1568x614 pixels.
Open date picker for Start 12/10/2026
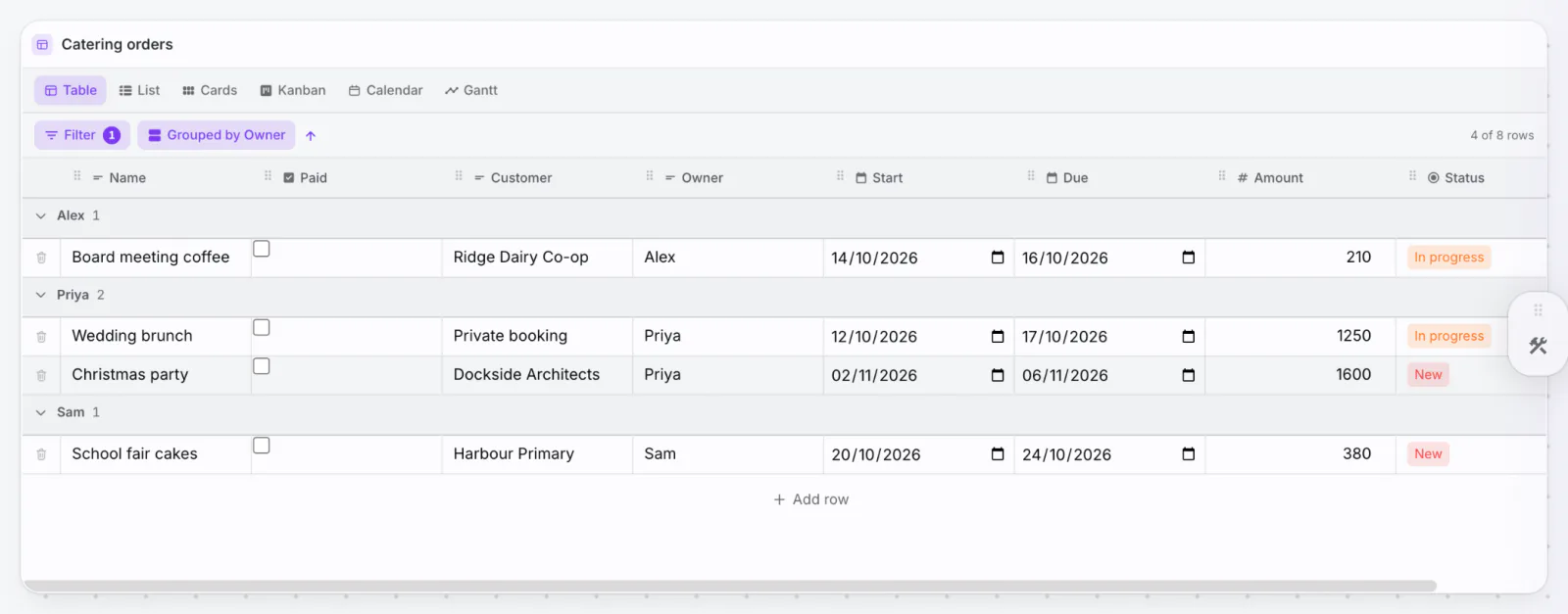click(998, 336)
